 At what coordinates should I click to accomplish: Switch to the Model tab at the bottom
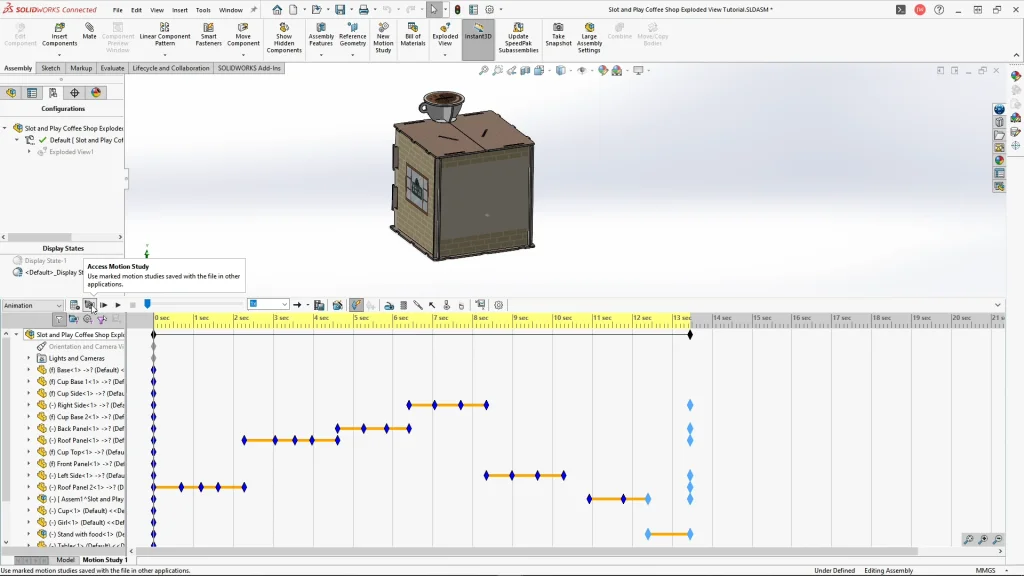tap(65, 560)
